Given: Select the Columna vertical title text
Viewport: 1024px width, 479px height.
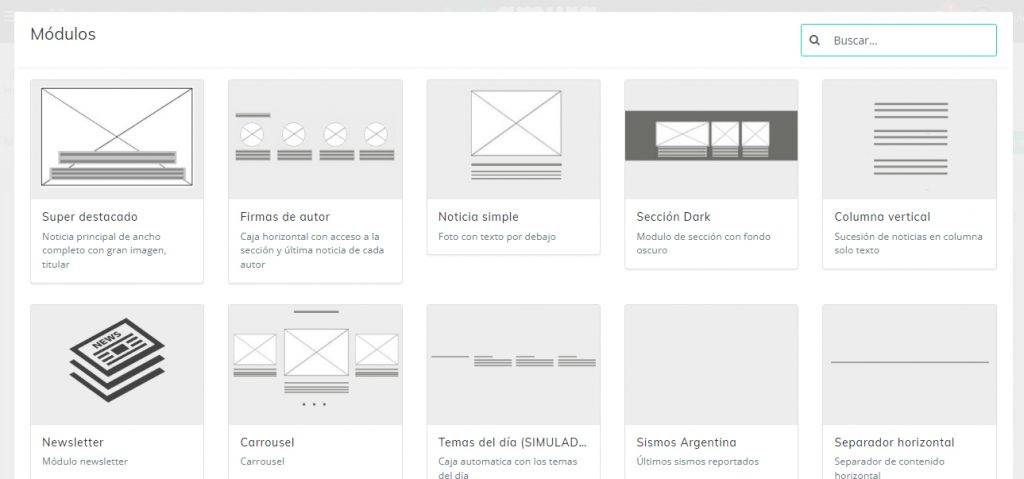Looking at the screenshot, I should 882,217.
